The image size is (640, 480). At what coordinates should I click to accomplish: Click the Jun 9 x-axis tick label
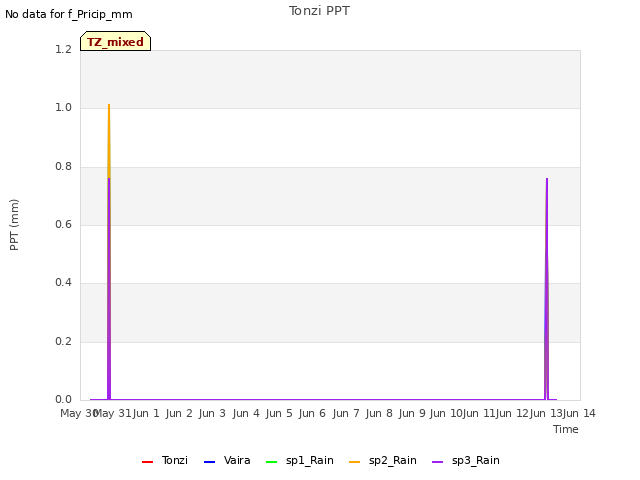click(x=412, y=413)
